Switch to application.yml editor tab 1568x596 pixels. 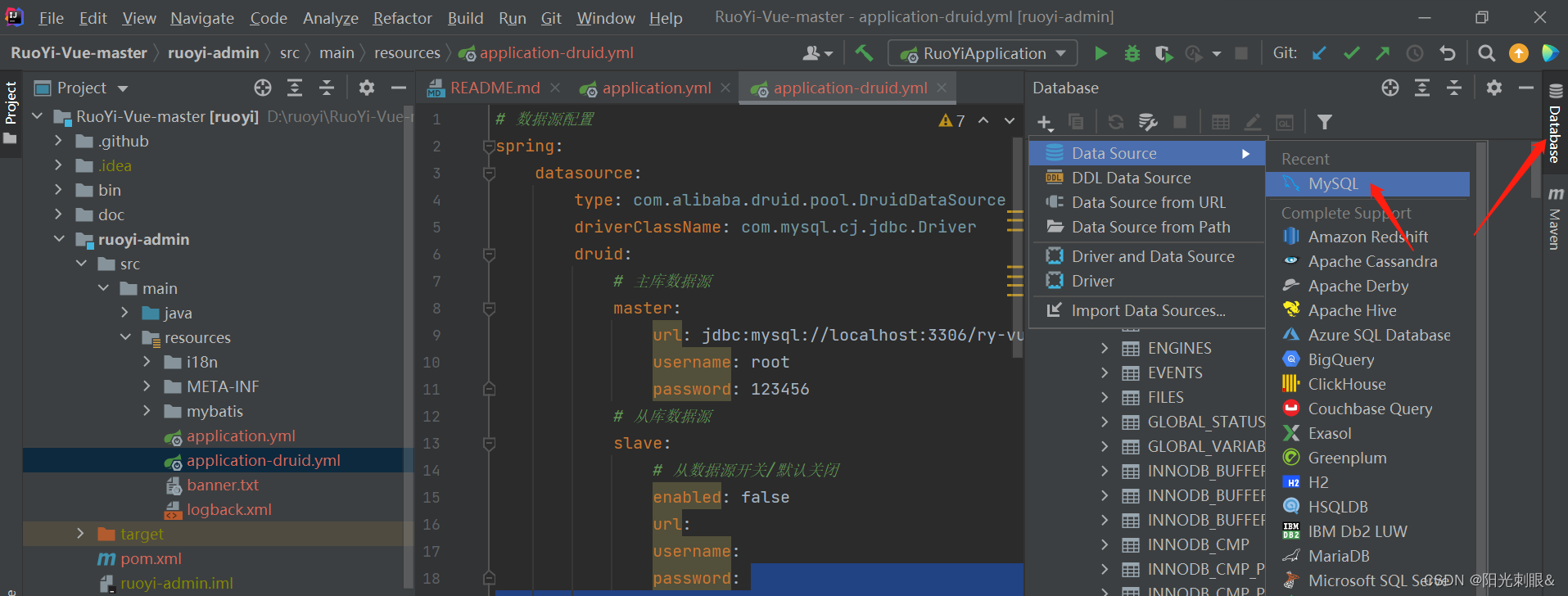tap(657, 88)
